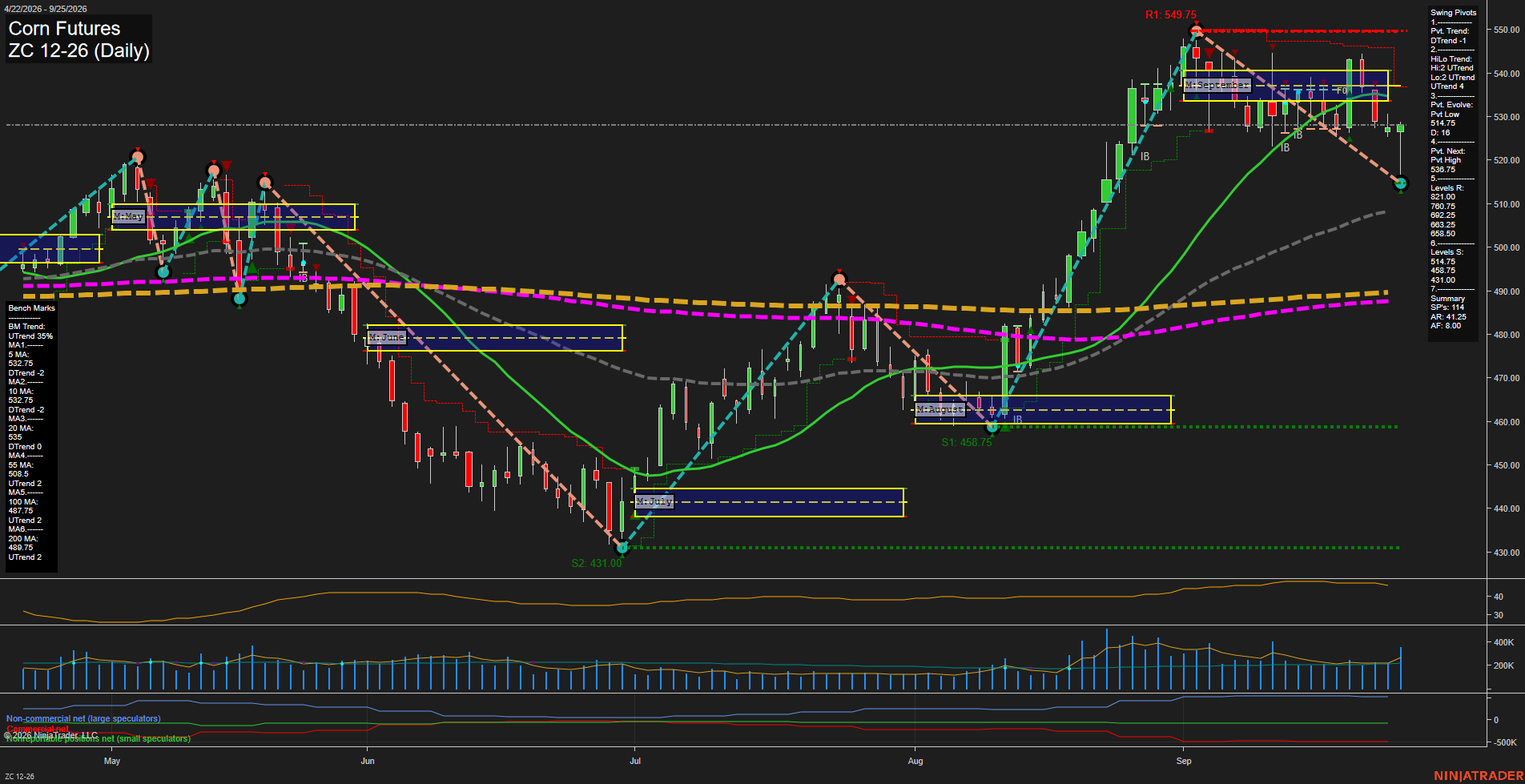Click the ZC 12-26 label at bottom left
Image resolution: width=1525 pixels, height=784 pixels.
click(x=19, y=776)
